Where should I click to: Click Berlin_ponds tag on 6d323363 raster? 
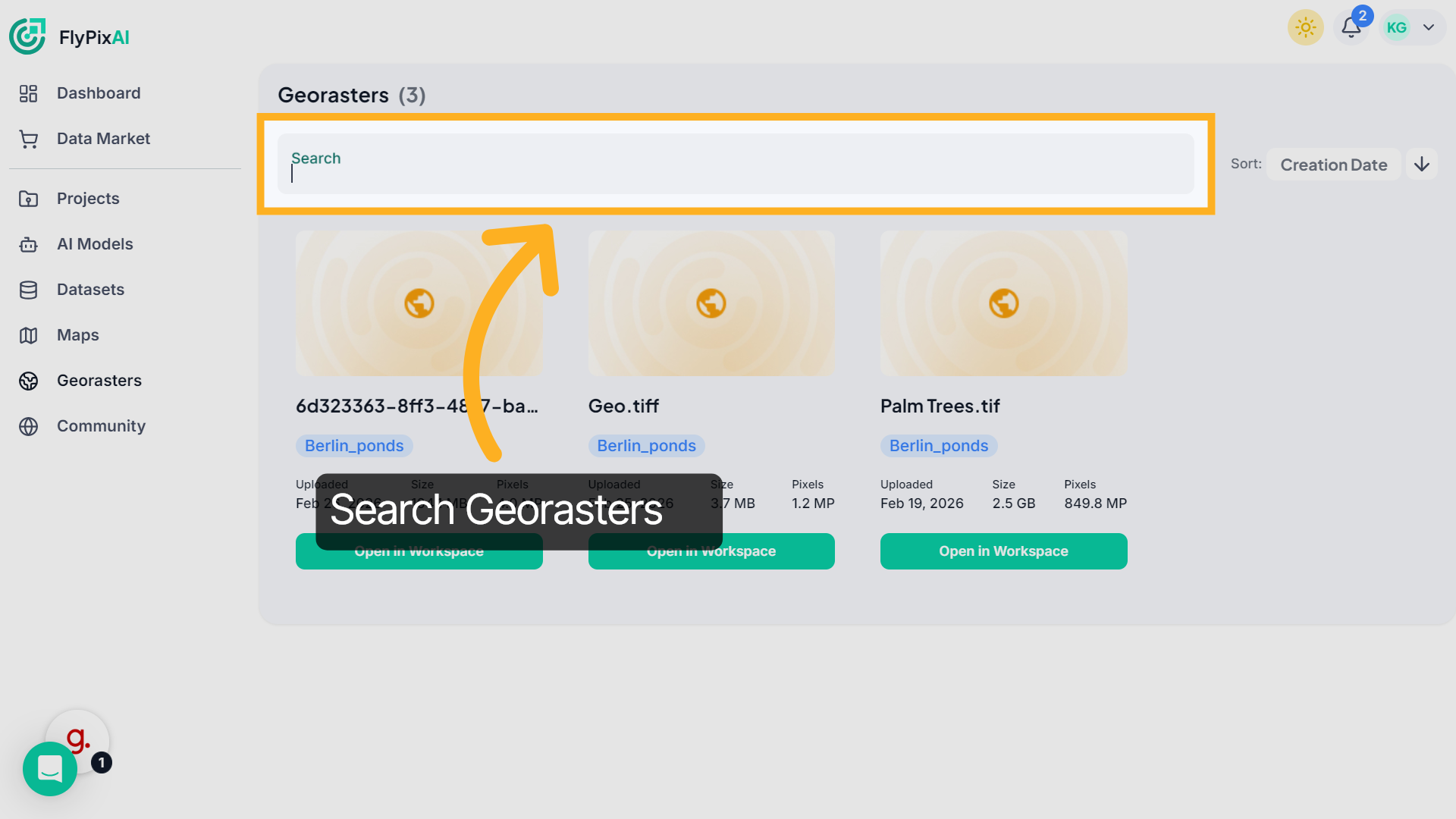354,446
